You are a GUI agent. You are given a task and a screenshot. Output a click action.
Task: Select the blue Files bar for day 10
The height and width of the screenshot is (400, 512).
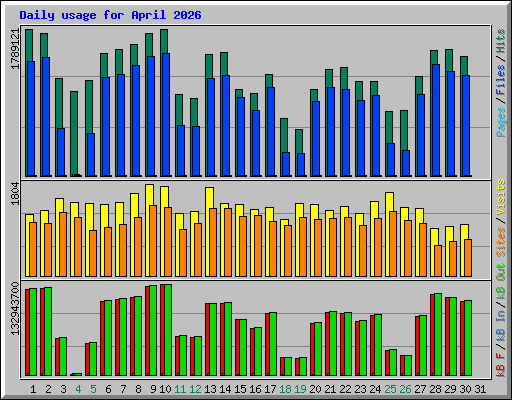tap(166, 115)
